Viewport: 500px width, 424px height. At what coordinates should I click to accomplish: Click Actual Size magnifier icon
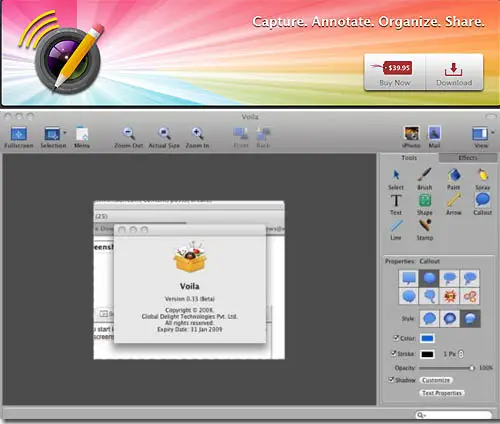click(x=164, y=133)
